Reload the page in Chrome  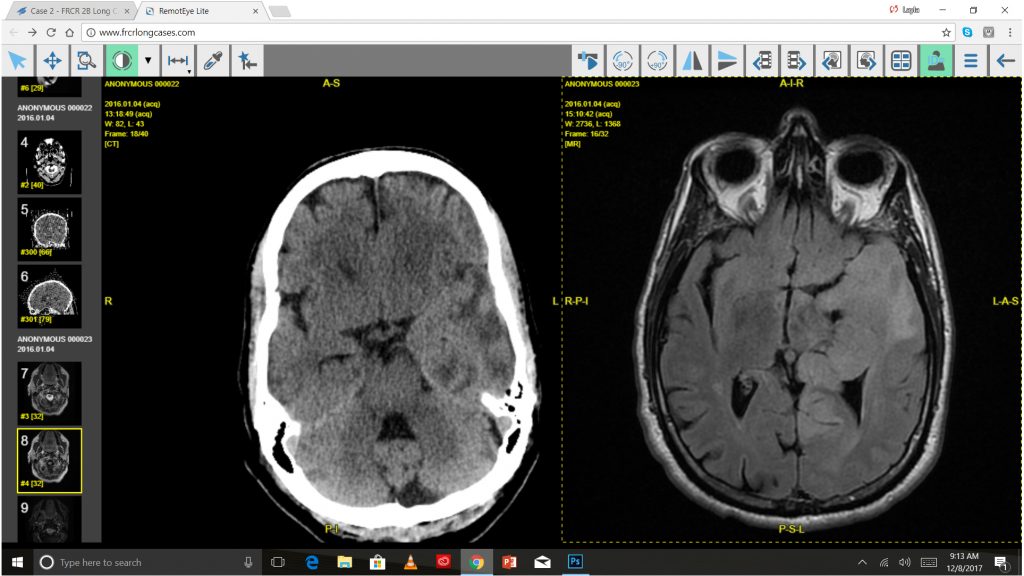click(x=53, y=32)
